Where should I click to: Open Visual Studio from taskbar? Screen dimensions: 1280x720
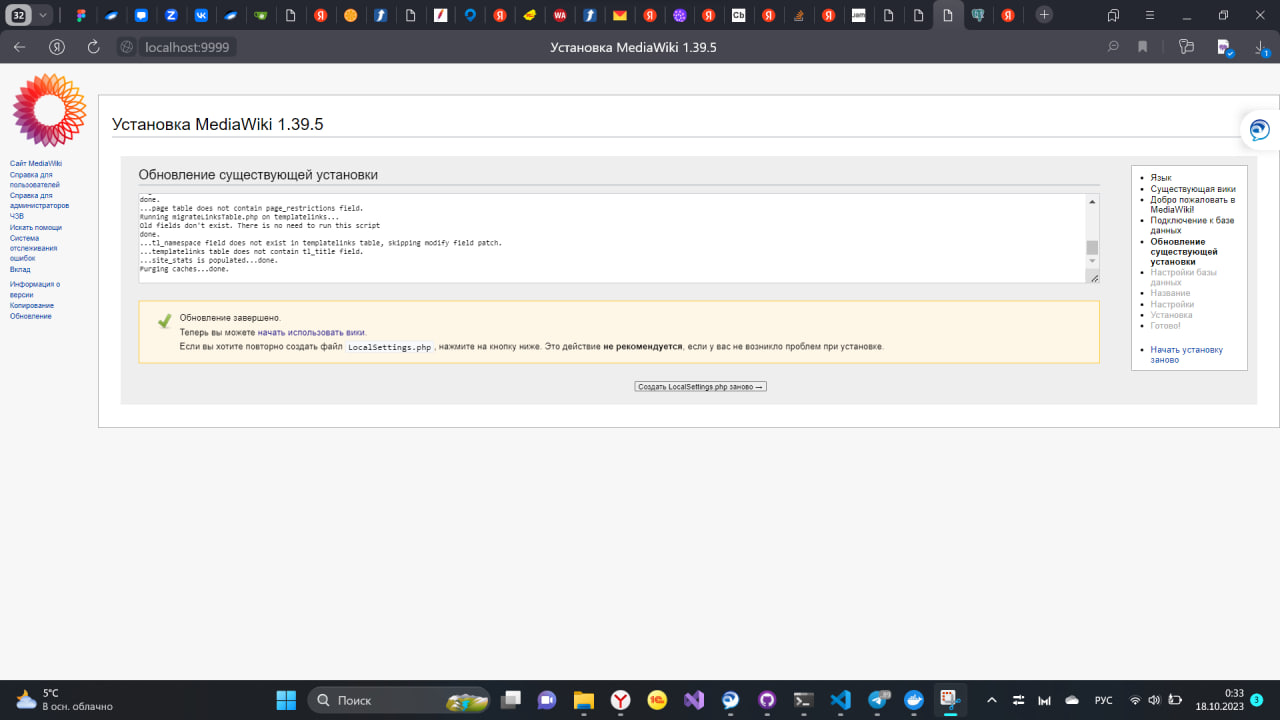click(x=694, y=700)
